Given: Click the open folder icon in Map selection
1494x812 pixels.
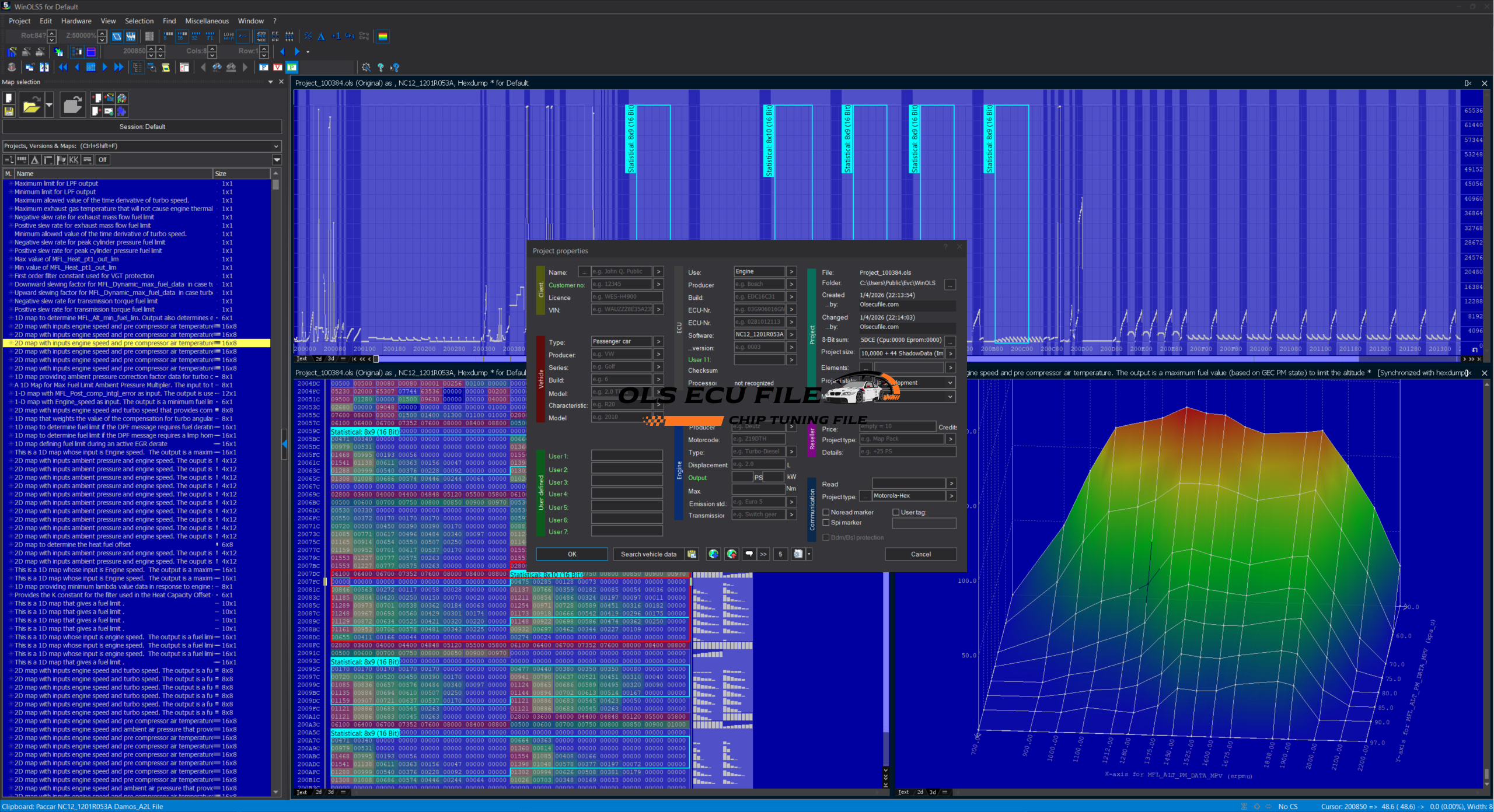Looking at the screenshot, I should 31,106.
